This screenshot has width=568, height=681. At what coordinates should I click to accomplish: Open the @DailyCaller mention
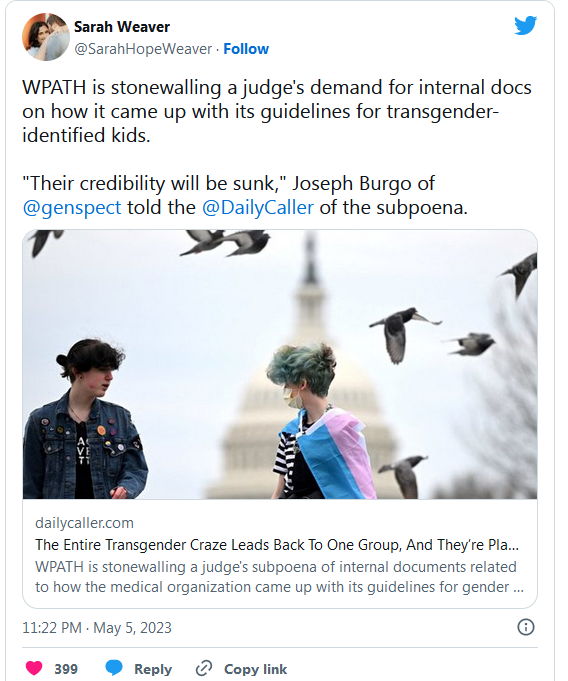click(x=258, y=208)
